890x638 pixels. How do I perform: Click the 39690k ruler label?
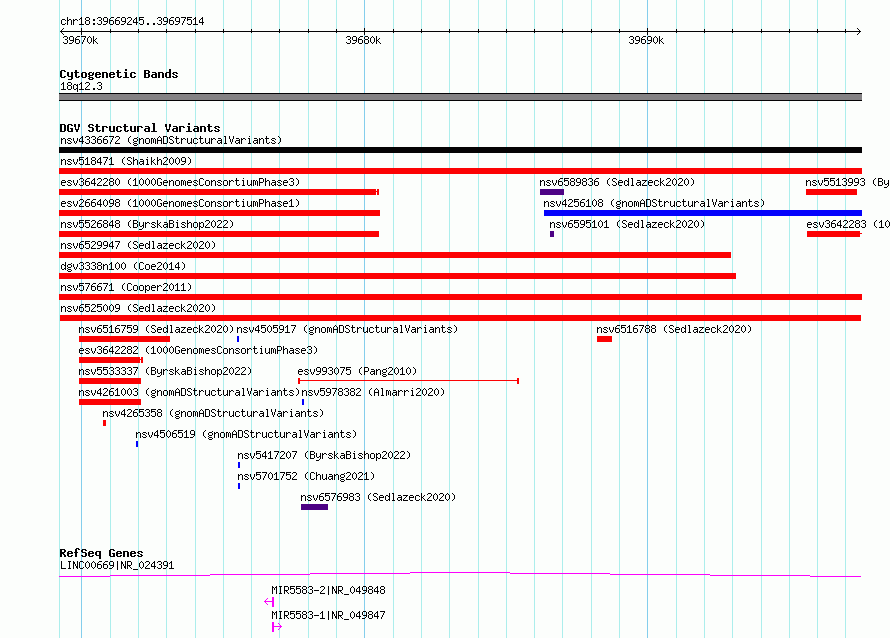[x=646, y=40]
